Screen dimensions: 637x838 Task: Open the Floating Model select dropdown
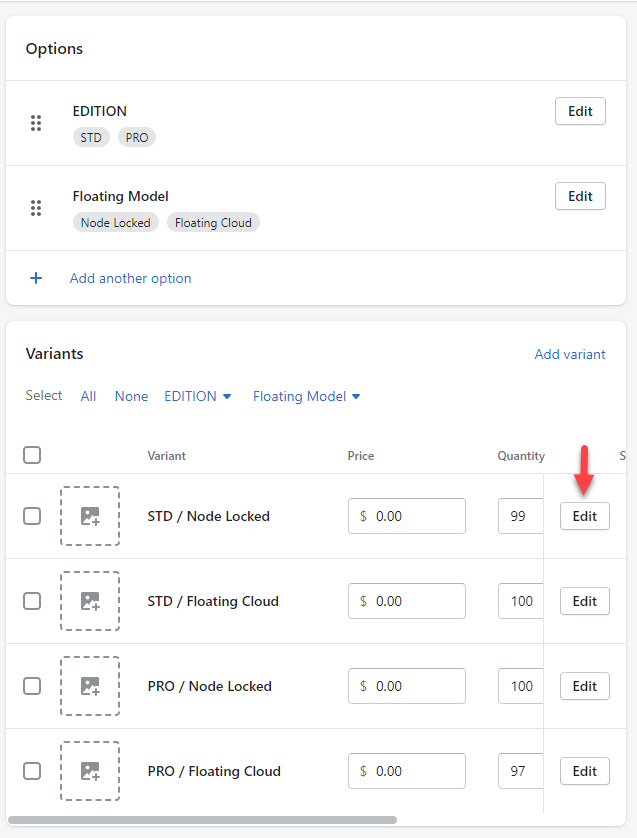(x=307, y=397)
